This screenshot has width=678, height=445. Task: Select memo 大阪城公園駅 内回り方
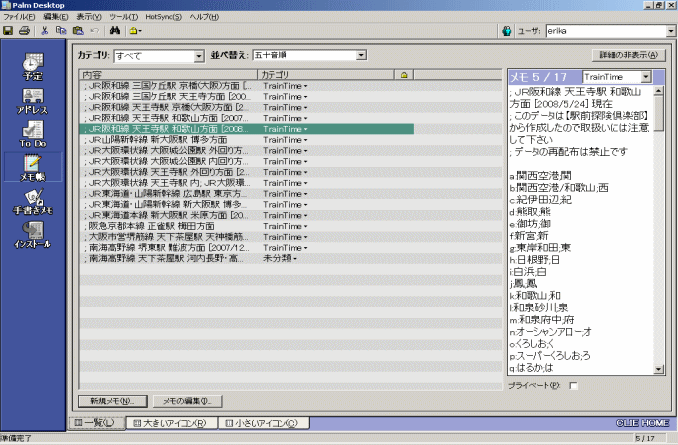point(247,161)
